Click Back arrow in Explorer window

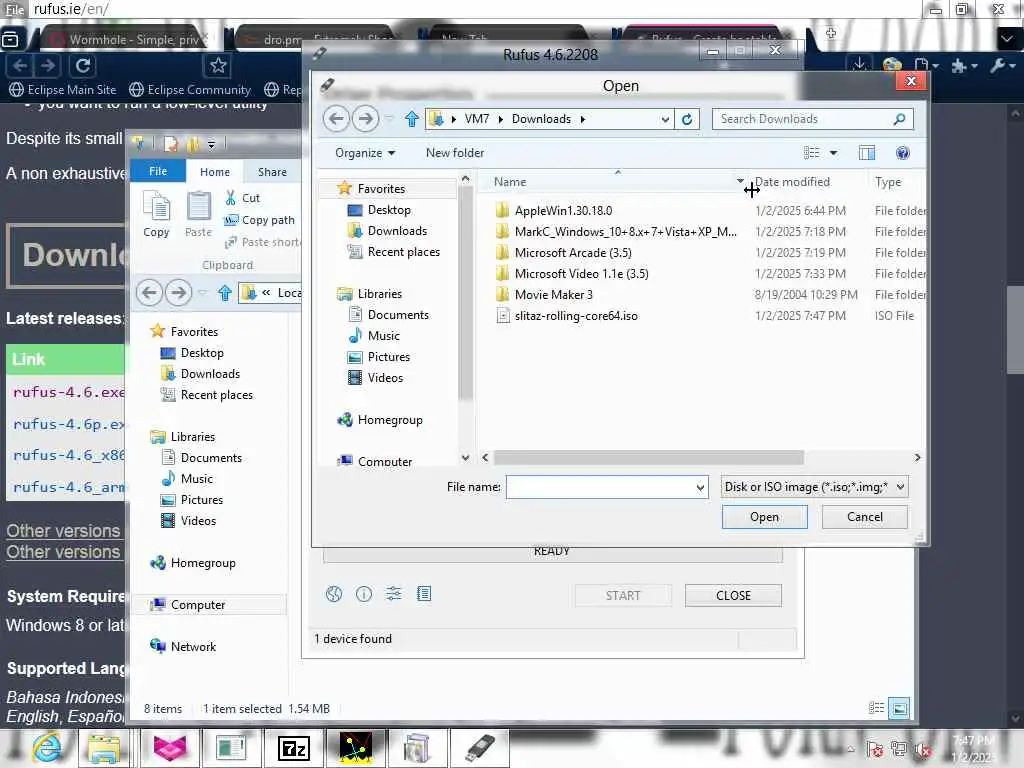click(x=149, y=293)
